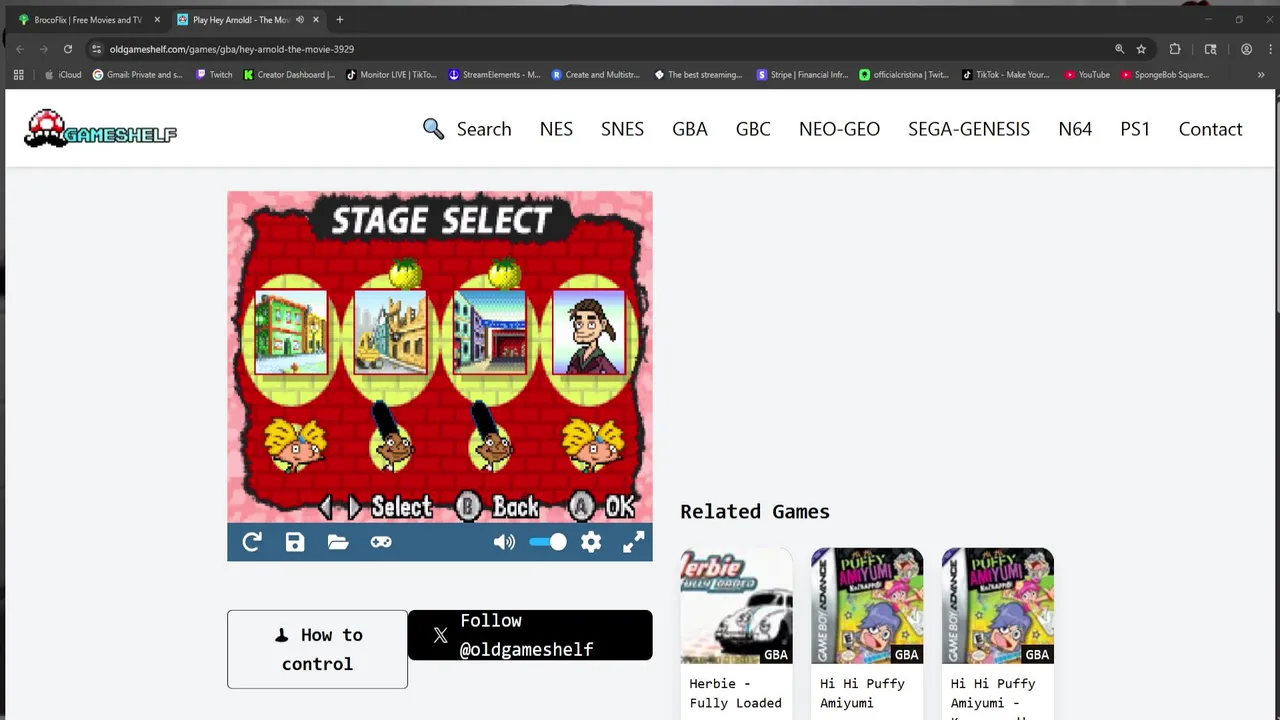The width and height of the screenshot is (1280, 720).
Task: Open the Contact page link
Action: coord(1210,129)
